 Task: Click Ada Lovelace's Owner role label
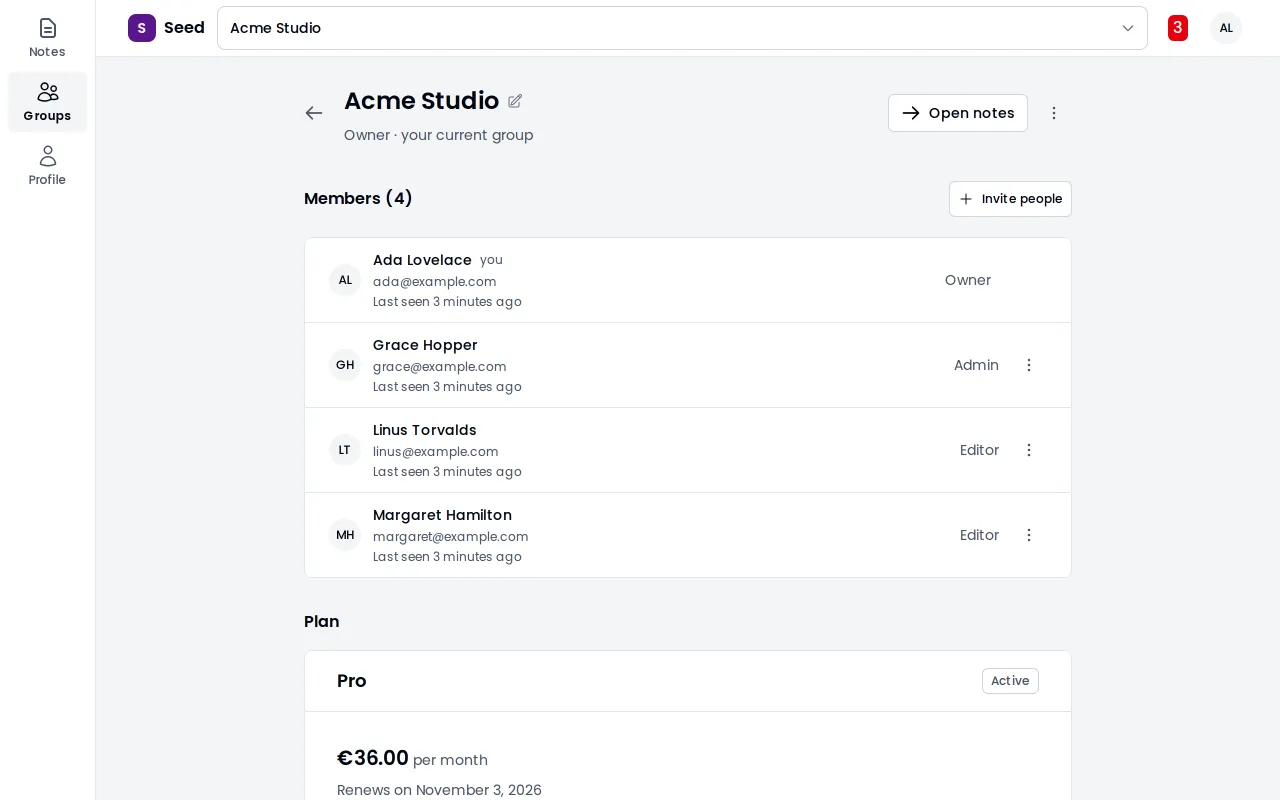968,280
